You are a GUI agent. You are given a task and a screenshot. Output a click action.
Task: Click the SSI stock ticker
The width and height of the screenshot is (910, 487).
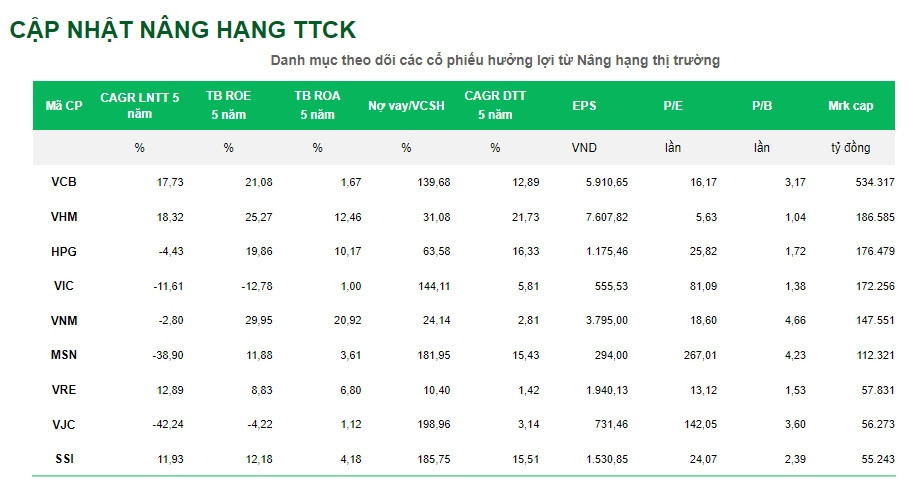pos(63,459)
